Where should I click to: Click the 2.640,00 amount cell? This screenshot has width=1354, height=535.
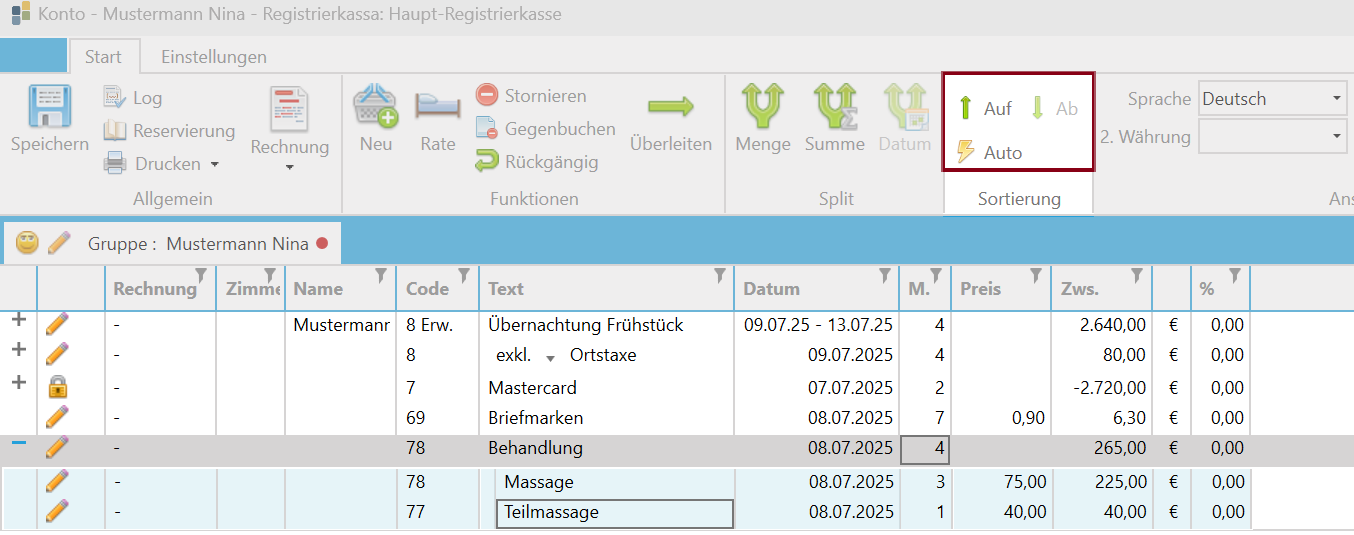pyautogui.click(x=1101, y=325)
